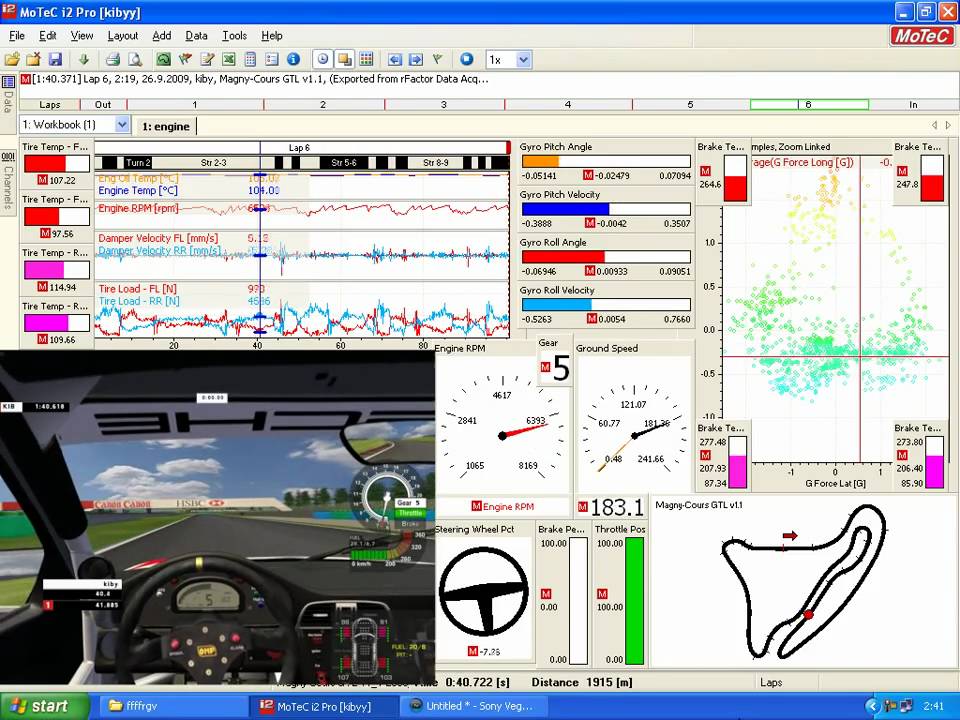
Task: Open the Start menu
Action: coord(45,706)
